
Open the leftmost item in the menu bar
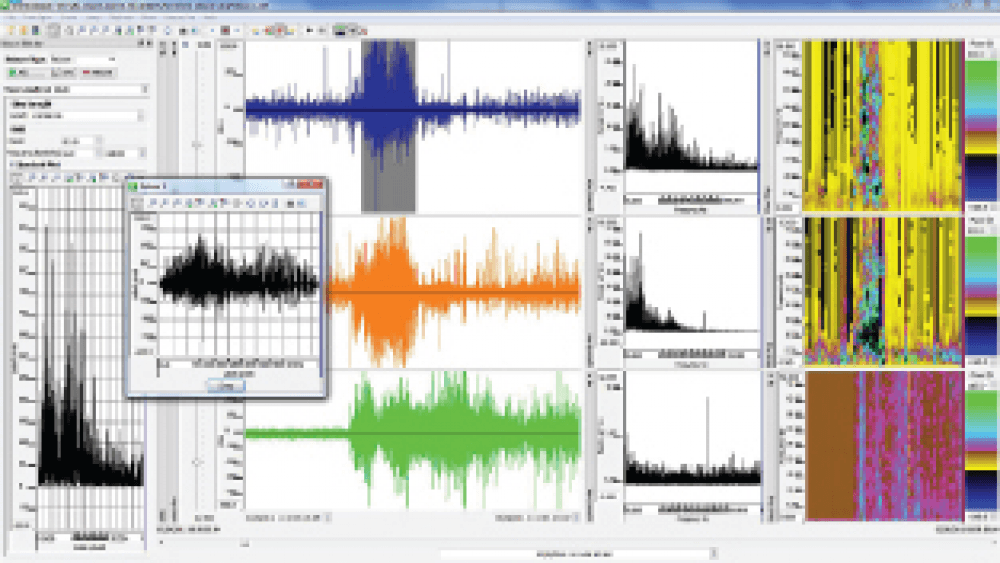10,17
